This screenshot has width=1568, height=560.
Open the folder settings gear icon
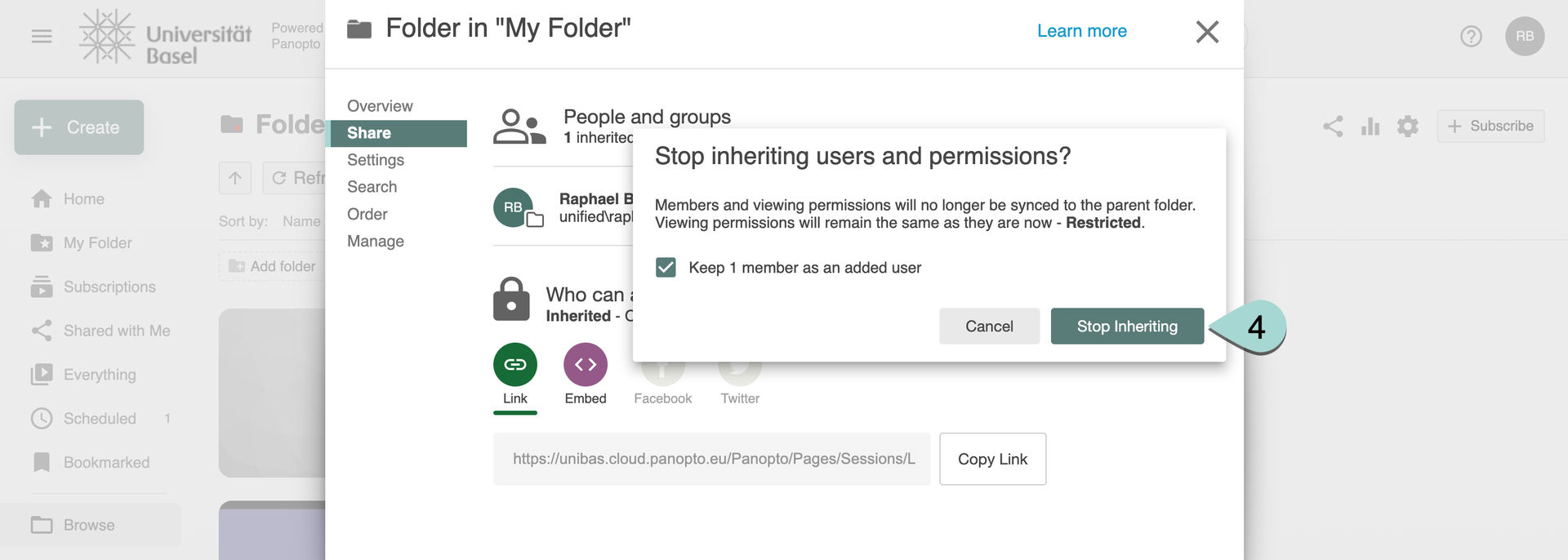tap(1407, 127)
